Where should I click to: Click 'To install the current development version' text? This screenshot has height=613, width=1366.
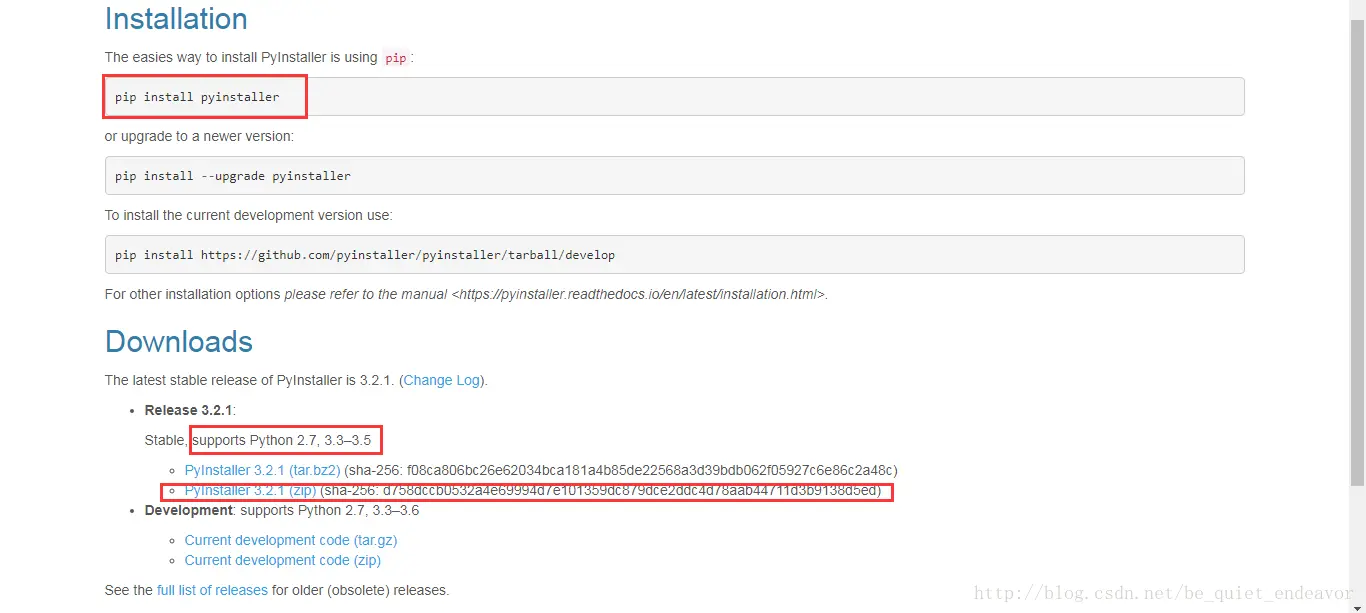(x=249, y=215)
